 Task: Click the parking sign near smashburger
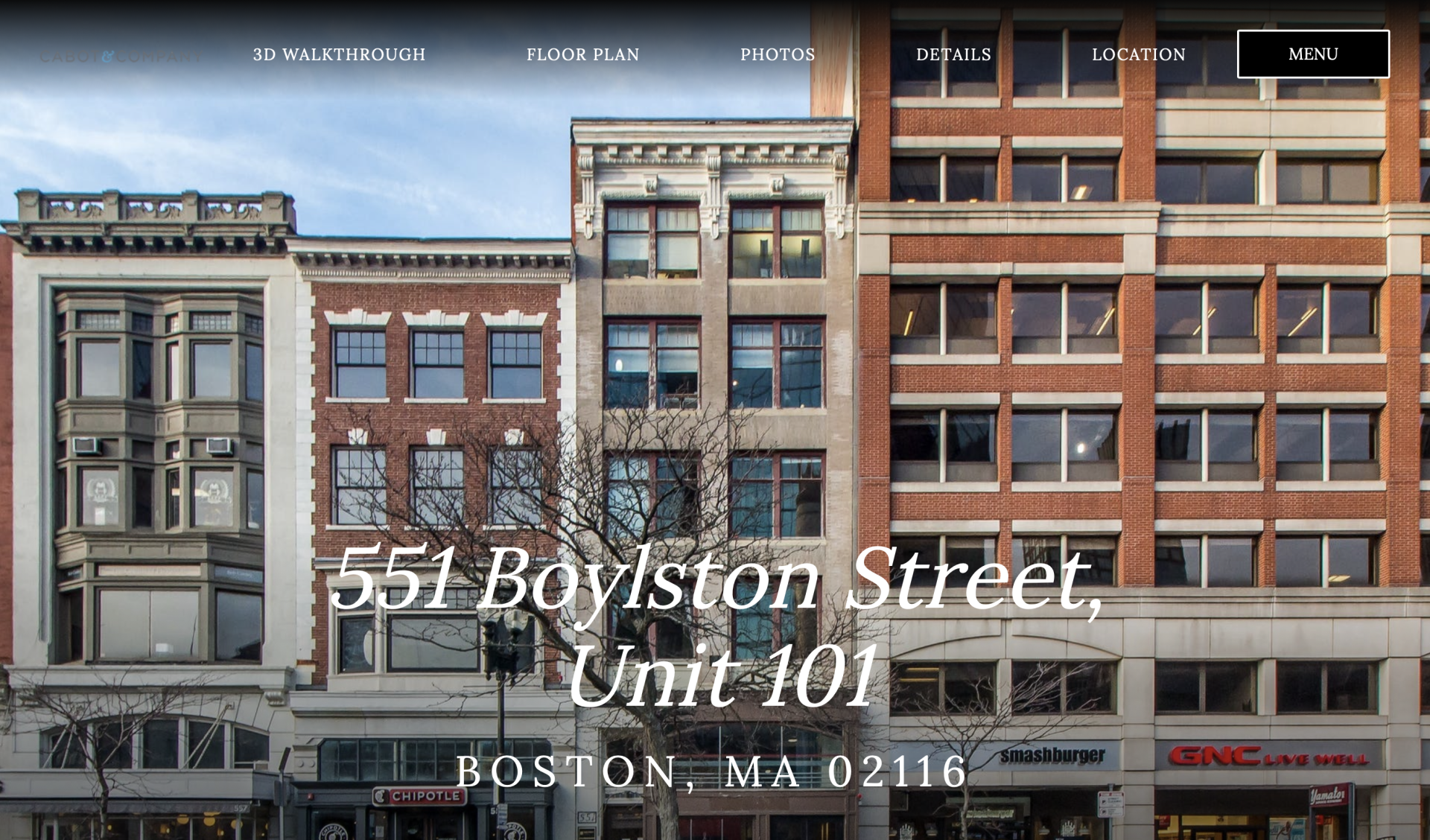pos(1110,806)
